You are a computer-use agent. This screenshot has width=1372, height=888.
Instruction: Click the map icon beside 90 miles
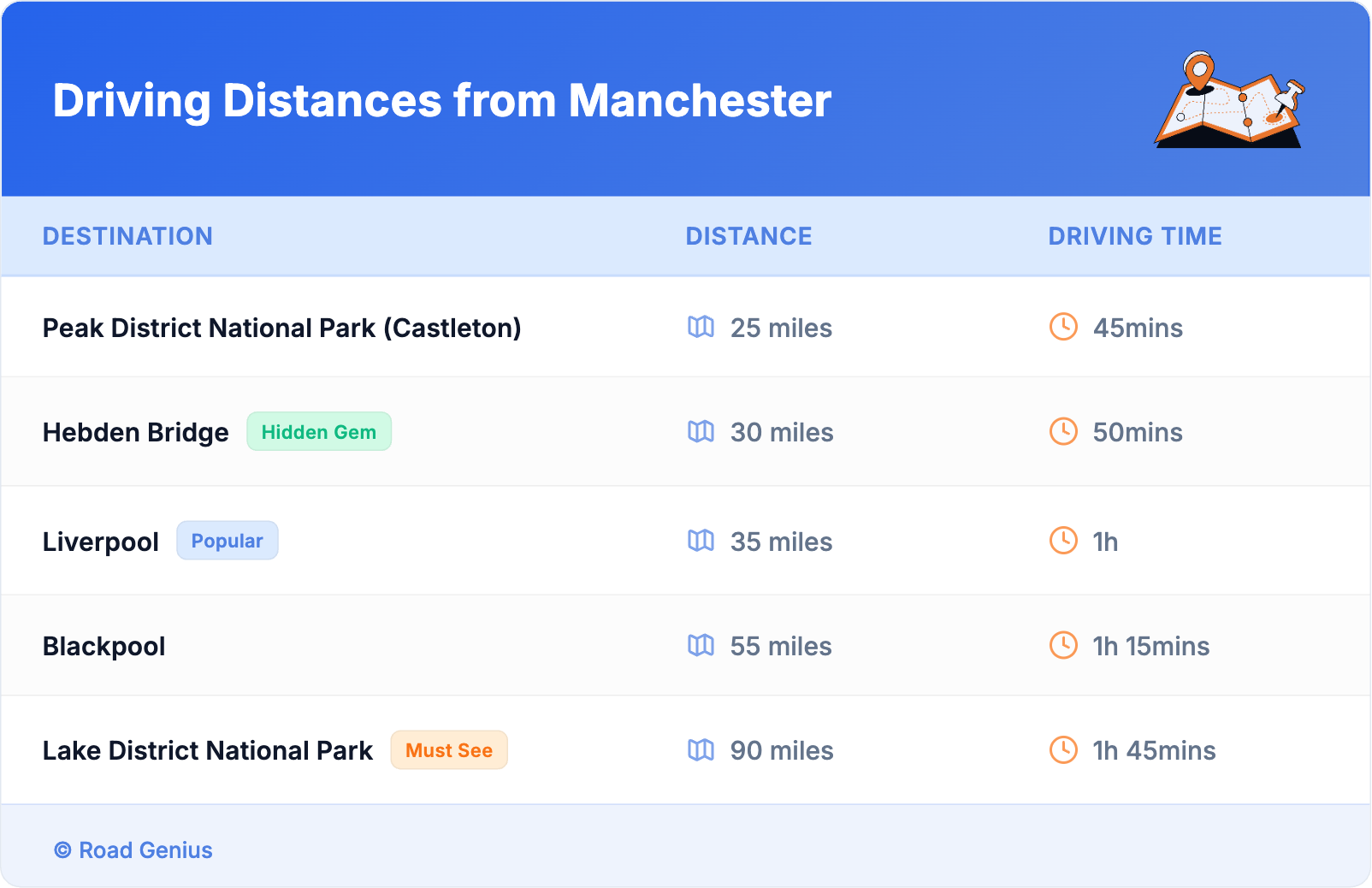(x=701, y=749)
